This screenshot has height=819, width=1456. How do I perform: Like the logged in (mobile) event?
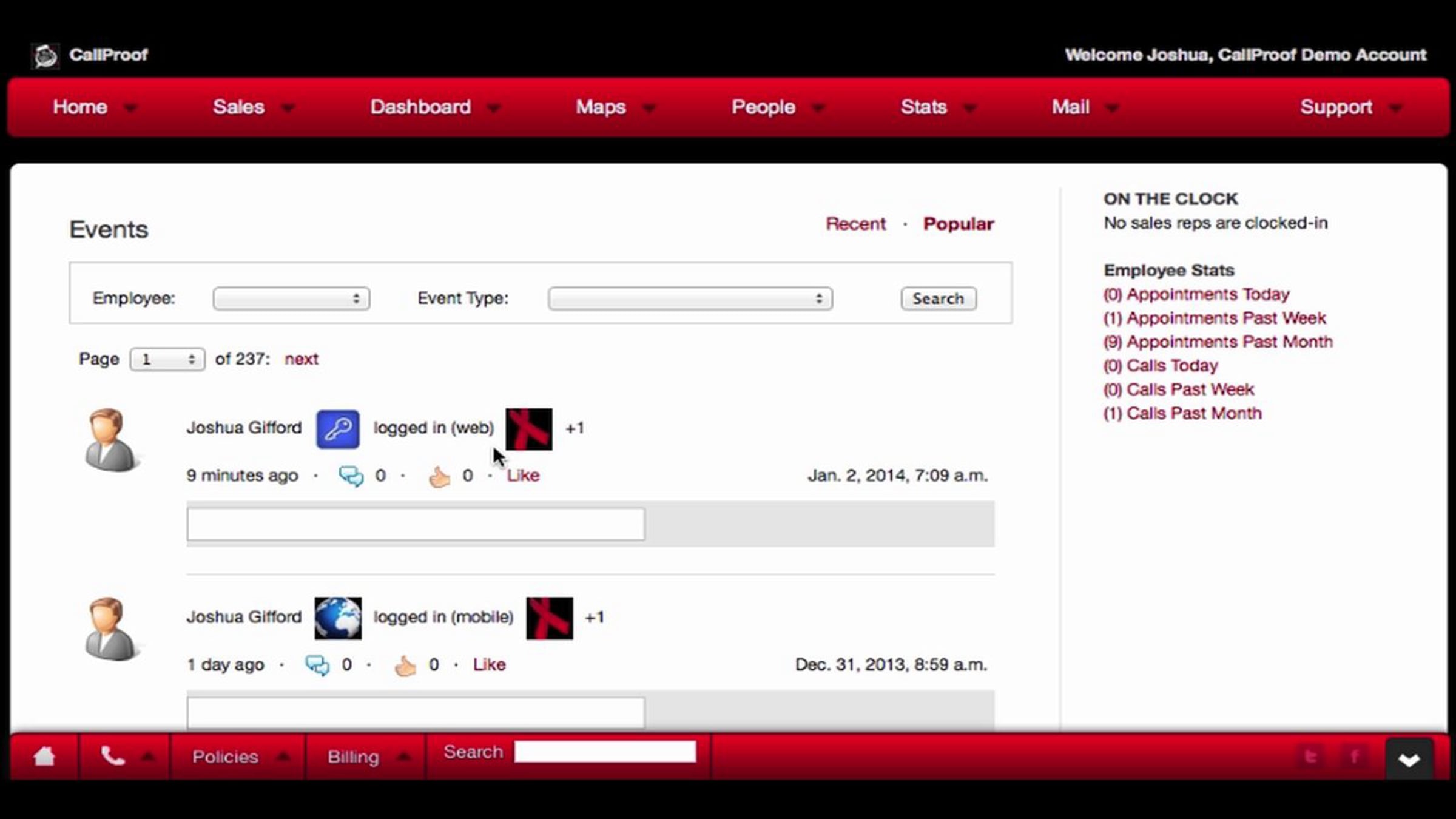click(489, 665)
